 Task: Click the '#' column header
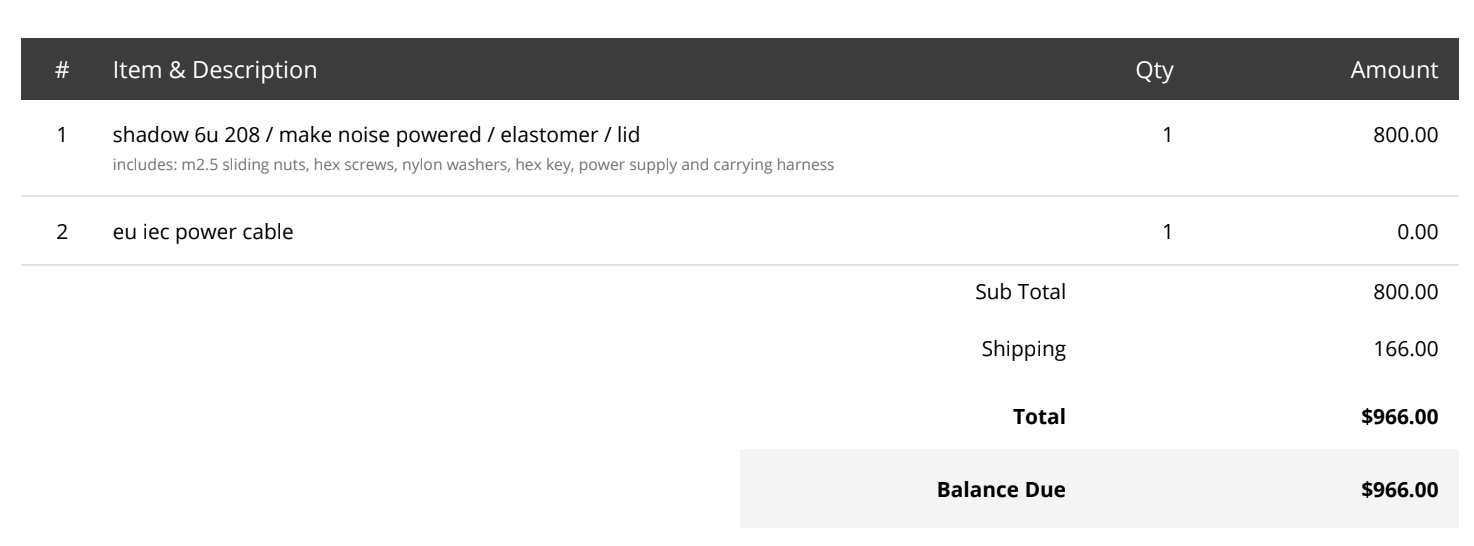coord(61,70)
